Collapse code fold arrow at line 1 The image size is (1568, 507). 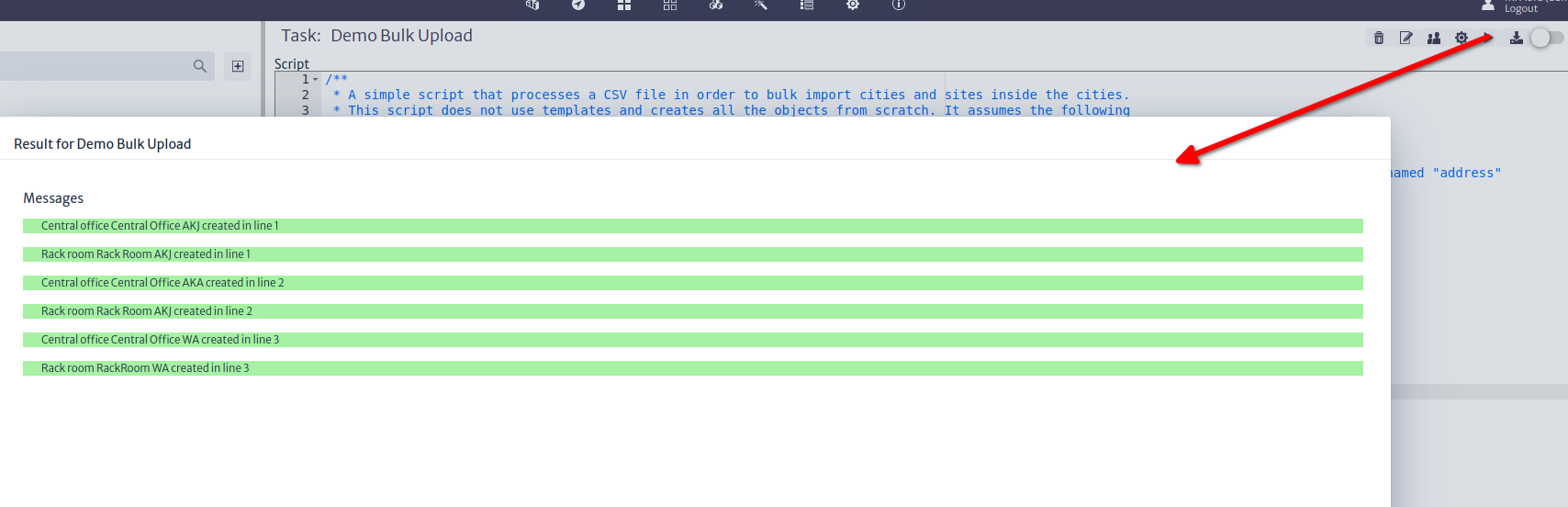316,80
